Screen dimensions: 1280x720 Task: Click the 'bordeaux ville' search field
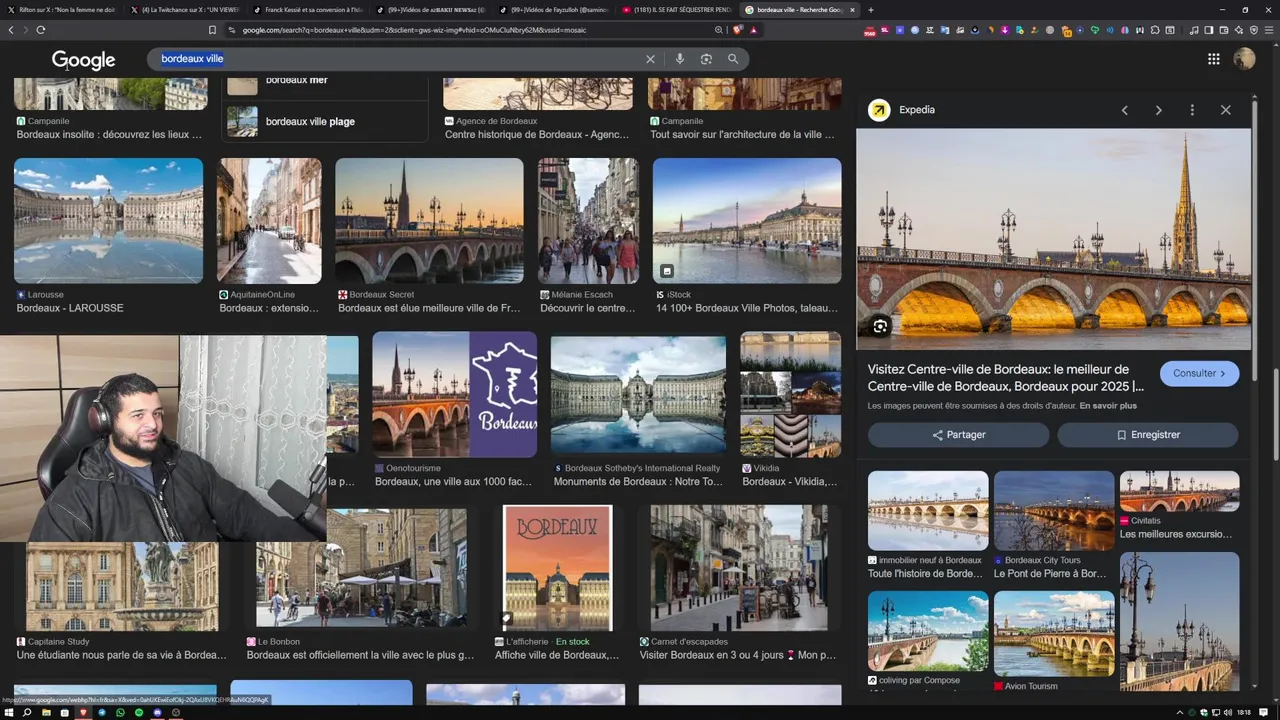pyautogui.click(x=400, y=59)
